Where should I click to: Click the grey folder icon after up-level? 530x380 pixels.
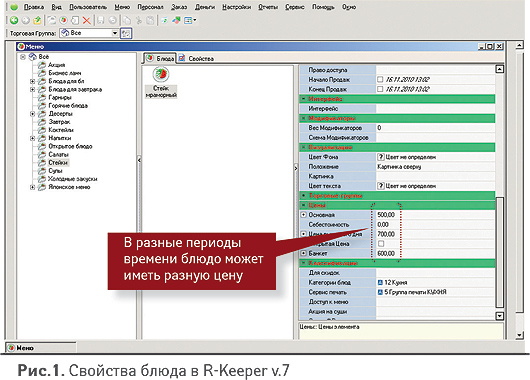[x=51, y=20]
